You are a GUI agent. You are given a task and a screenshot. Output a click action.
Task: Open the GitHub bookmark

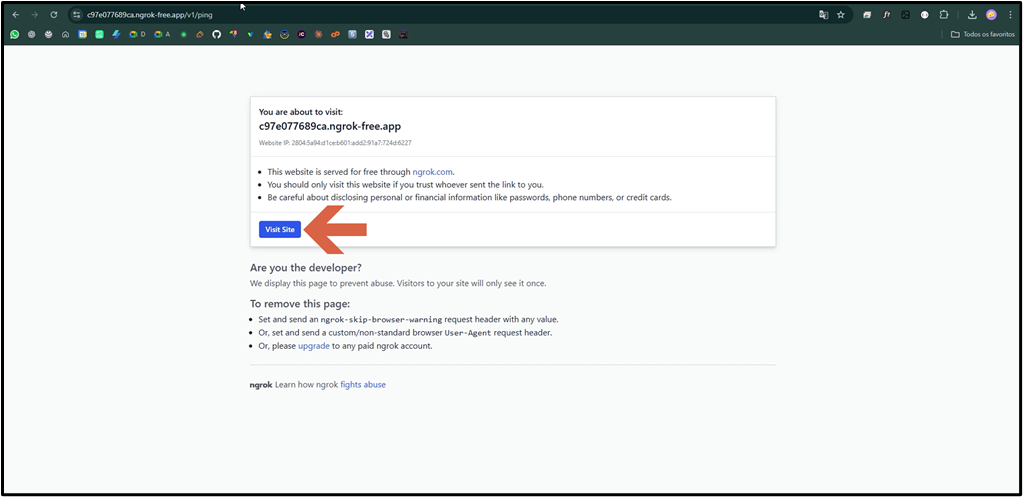(217, 35)
